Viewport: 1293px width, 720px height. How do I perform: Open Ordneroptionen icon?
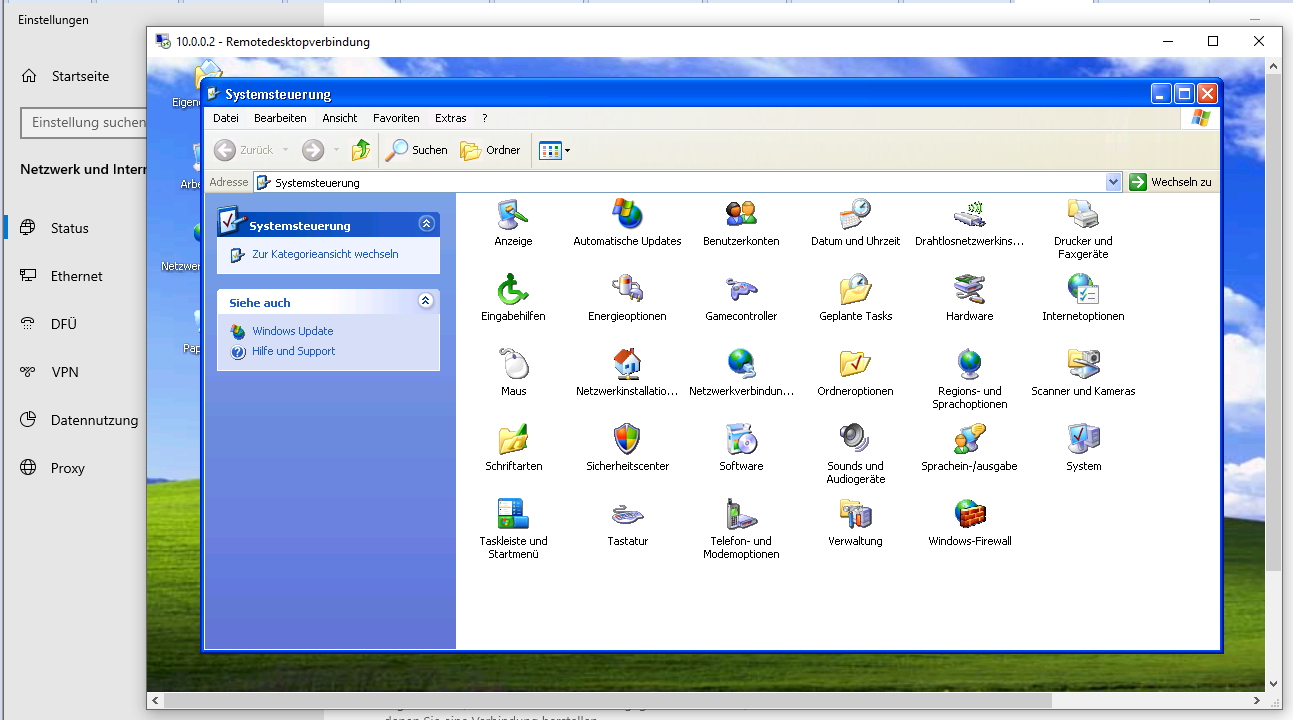(x=855, y=364)
